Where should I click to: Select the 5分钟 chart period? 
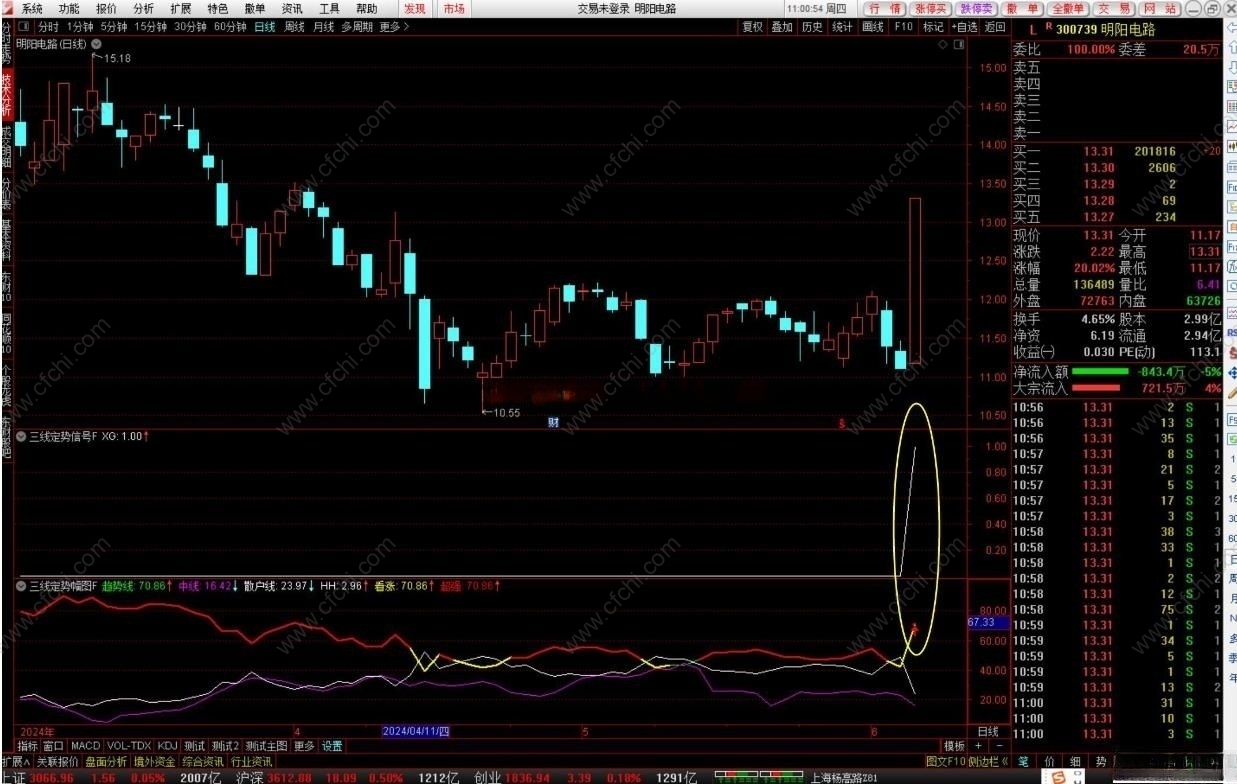[114, 27]
